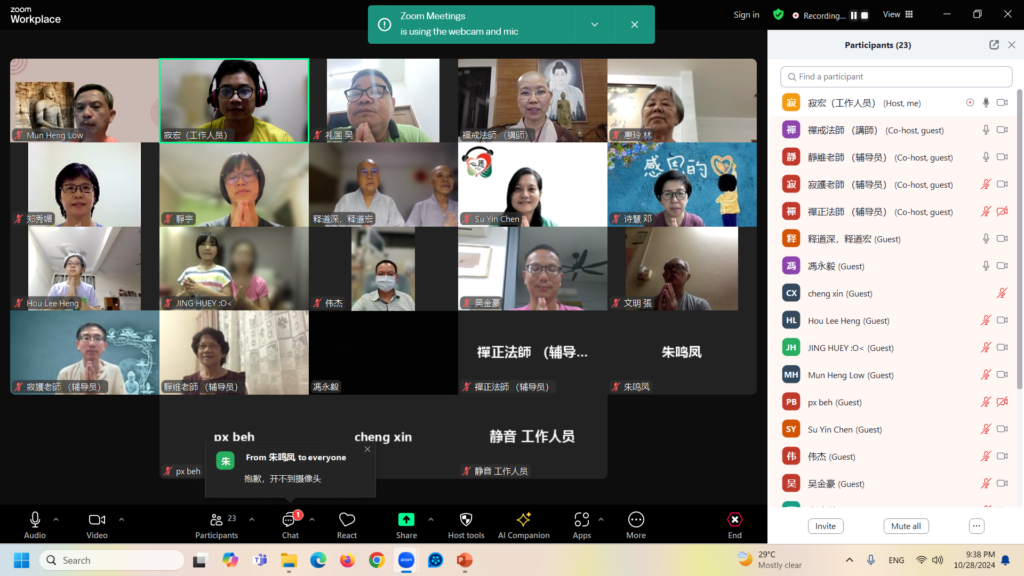Image resolution: width=1024 pixels, height=576 pixels.
Task: Open the Apps menu icon
Action: pos(582,521)
